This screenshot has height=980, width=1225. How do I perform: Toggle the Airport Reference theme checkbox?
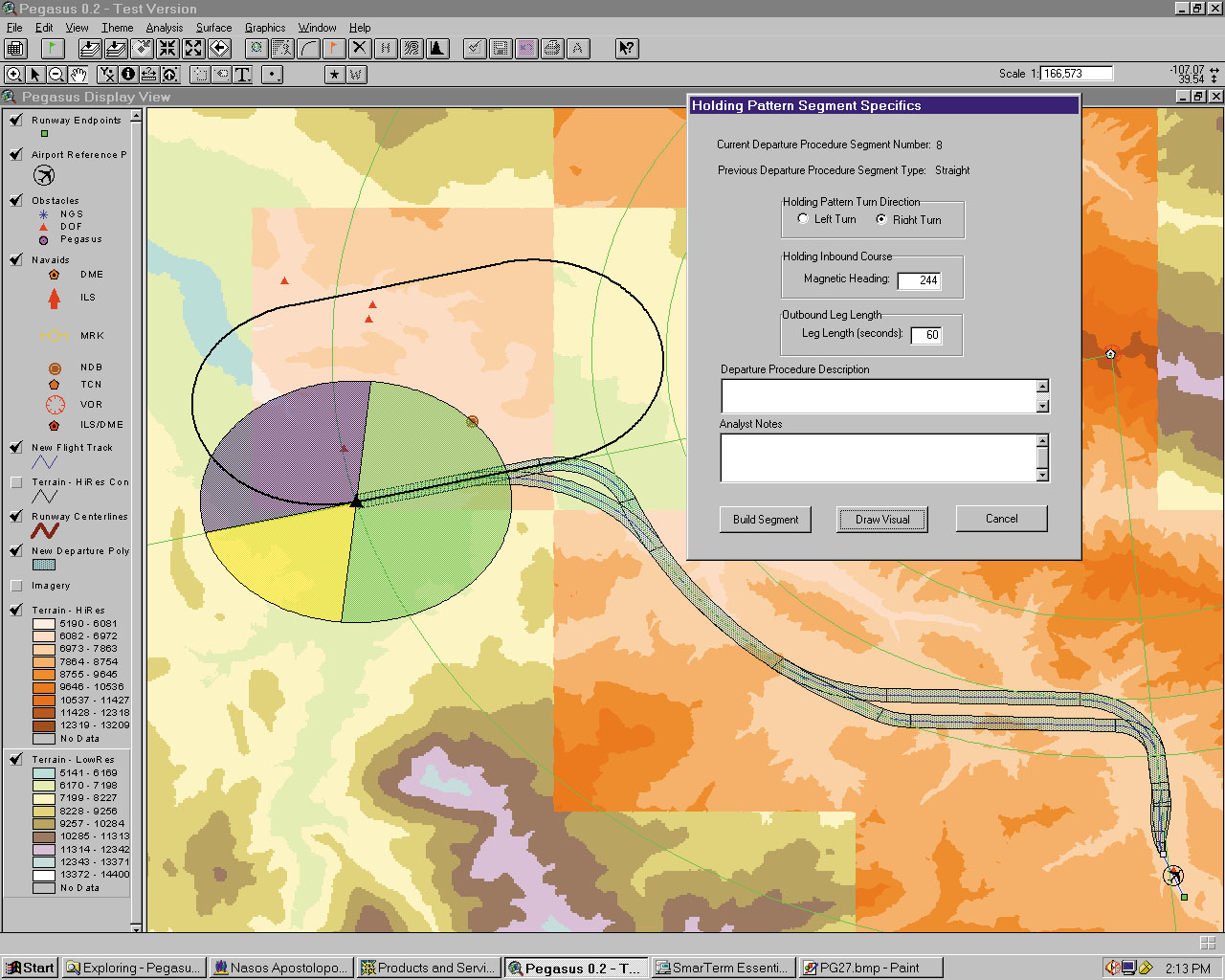pos(16,154)
